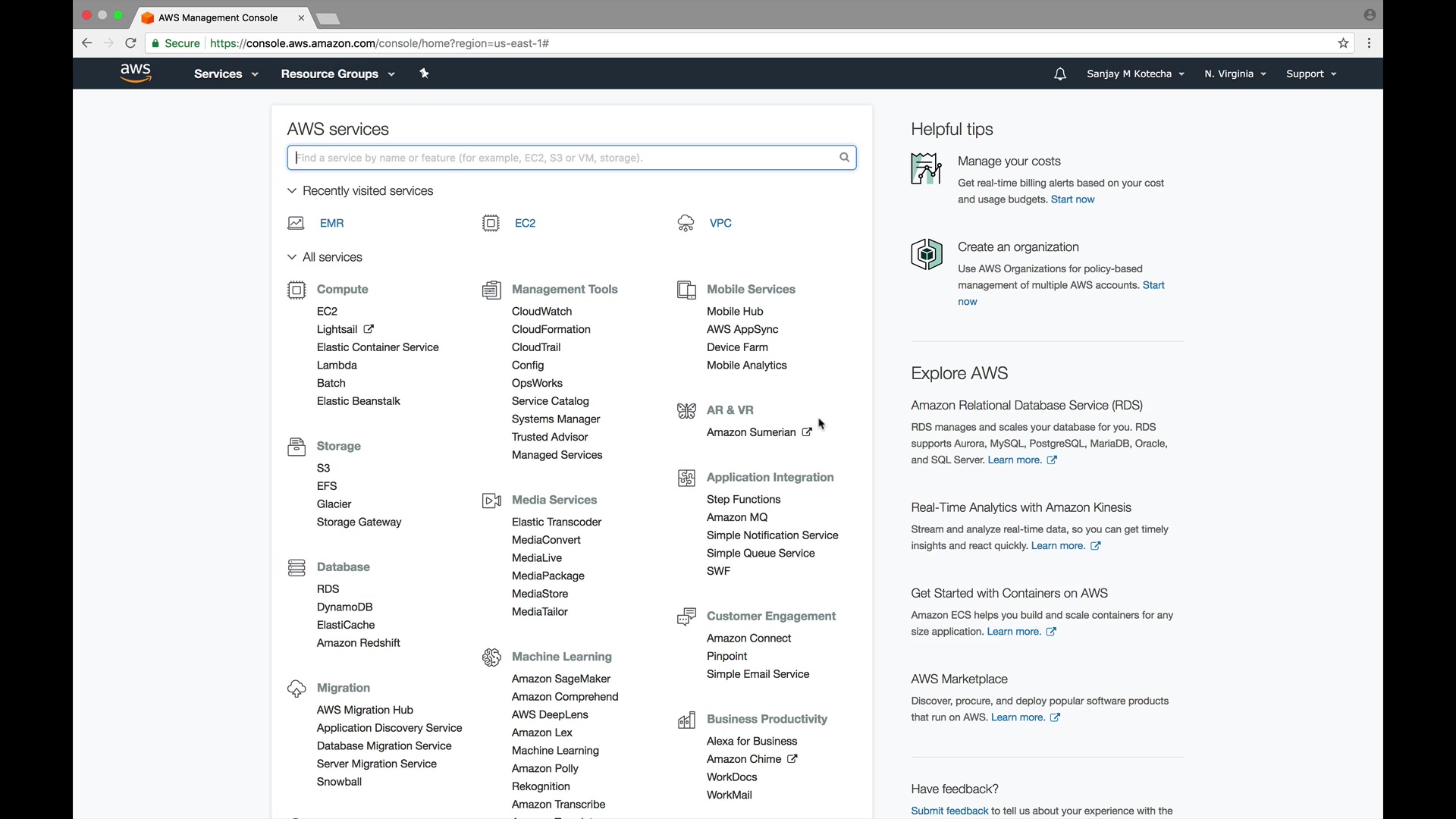Open the Sanjay M Kotecha account dropdown

1134,74
